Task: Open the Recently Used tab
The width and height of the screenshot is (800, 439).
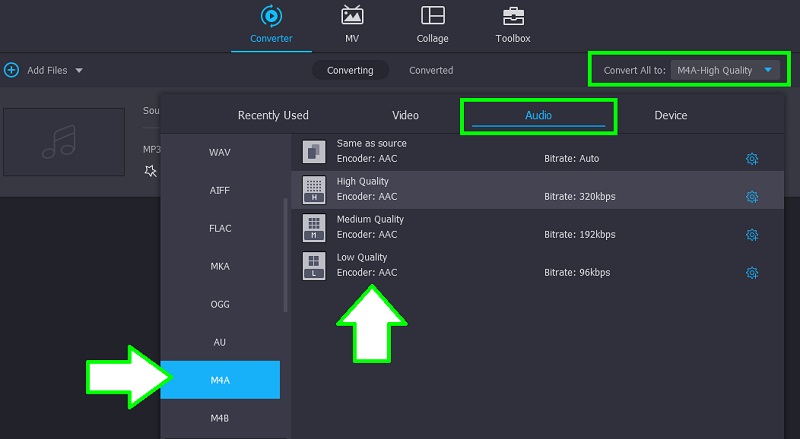Action: click(273, 115)
